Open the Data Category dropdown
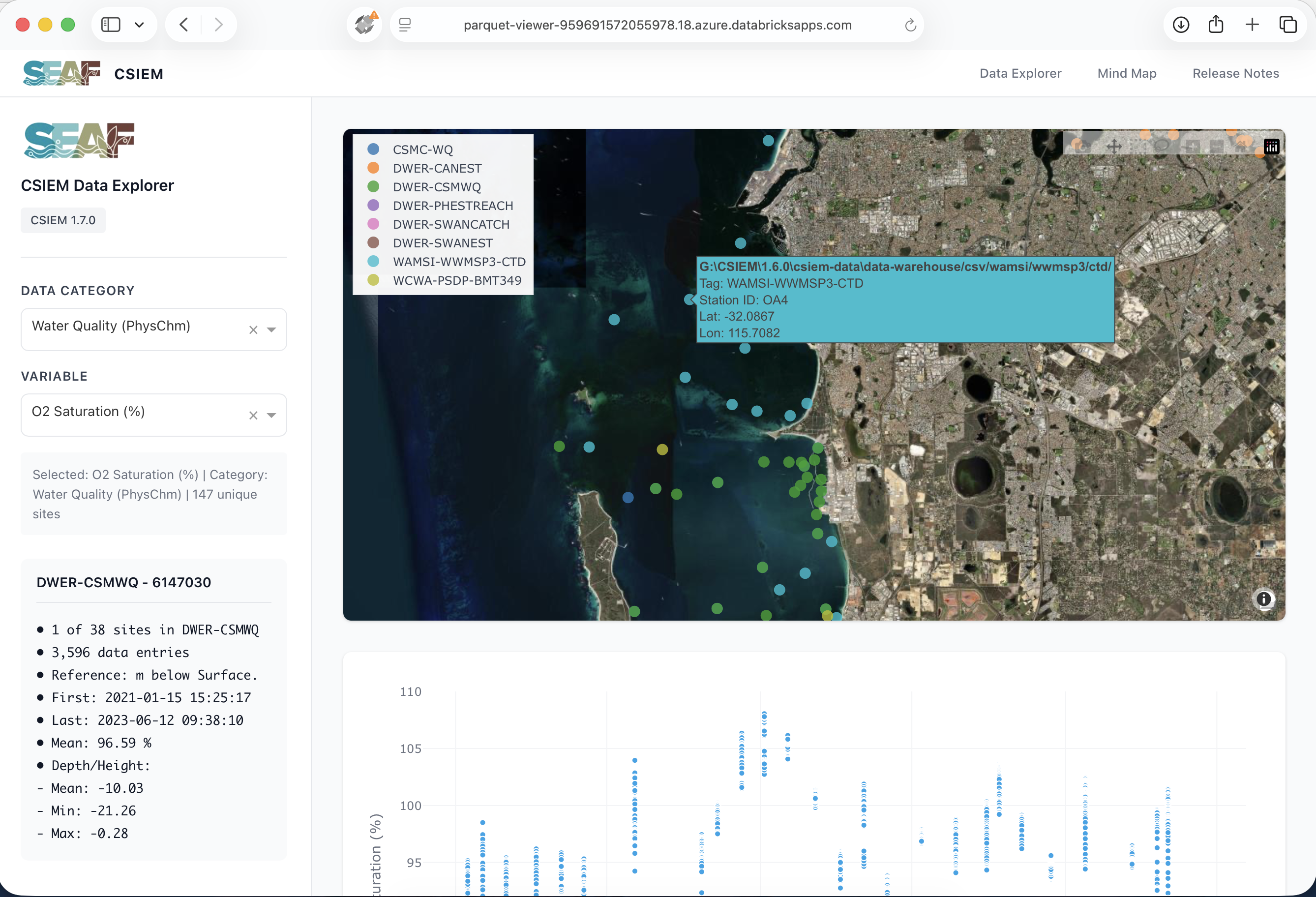Image resolution: width=1316 pixels, height=897 pixels. pyautogui.click(x=272, y=329)
